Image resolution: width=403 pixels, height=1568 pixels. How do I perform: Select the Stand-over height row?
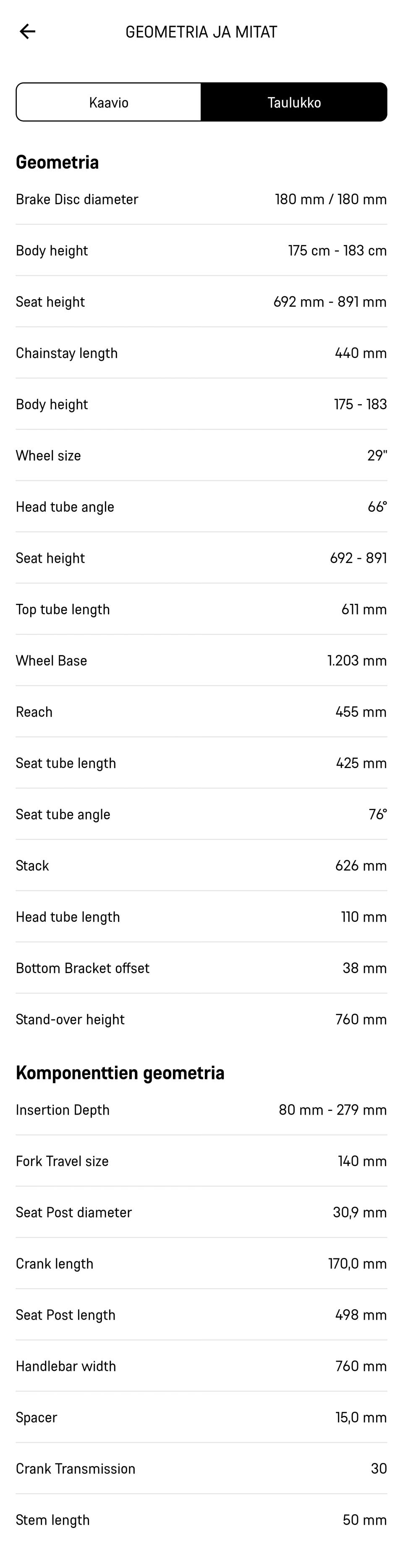pyautogui.click(x=201, y=1019)
